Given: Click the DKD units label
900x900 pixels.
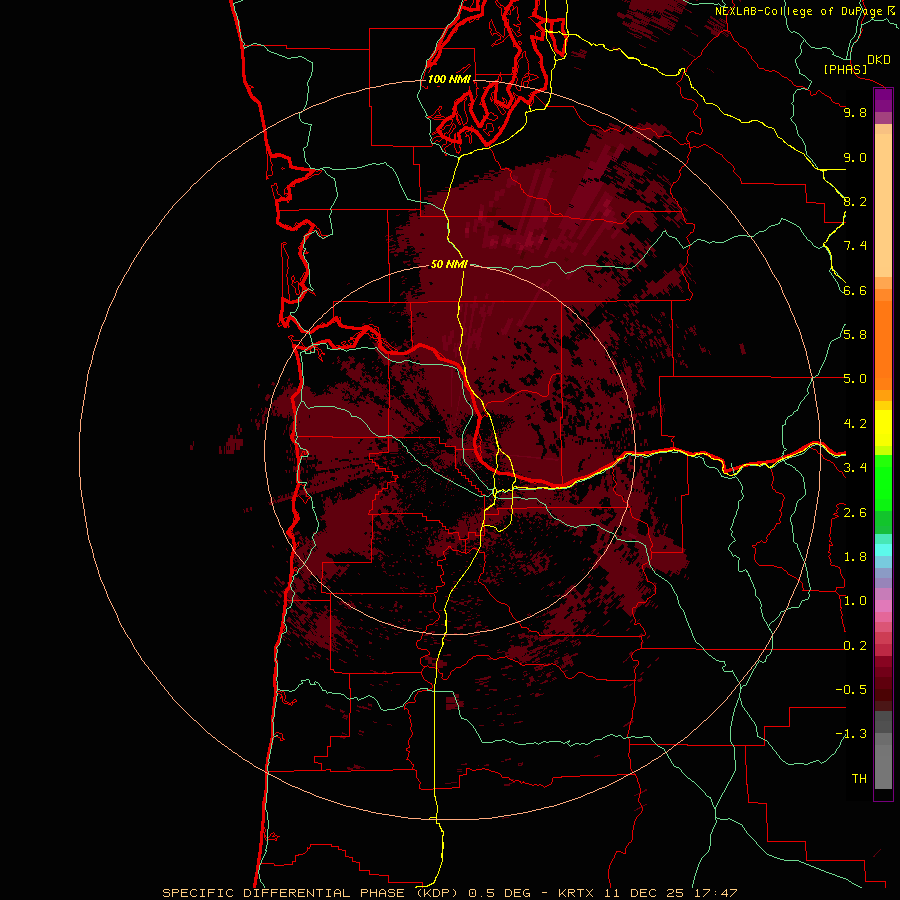Looking at the screenshot, I should coord(879,60).
